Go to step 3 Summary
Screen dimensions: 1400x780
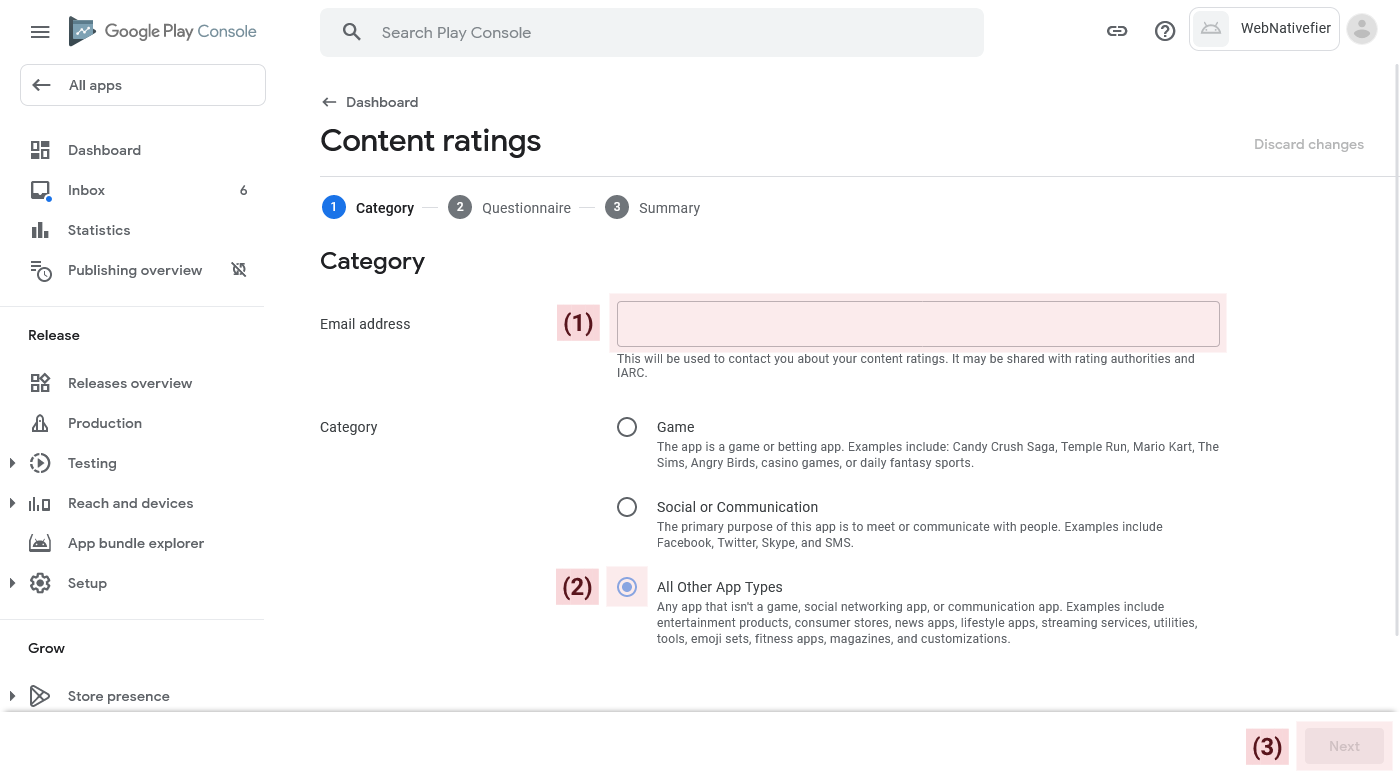pos(653,208)
